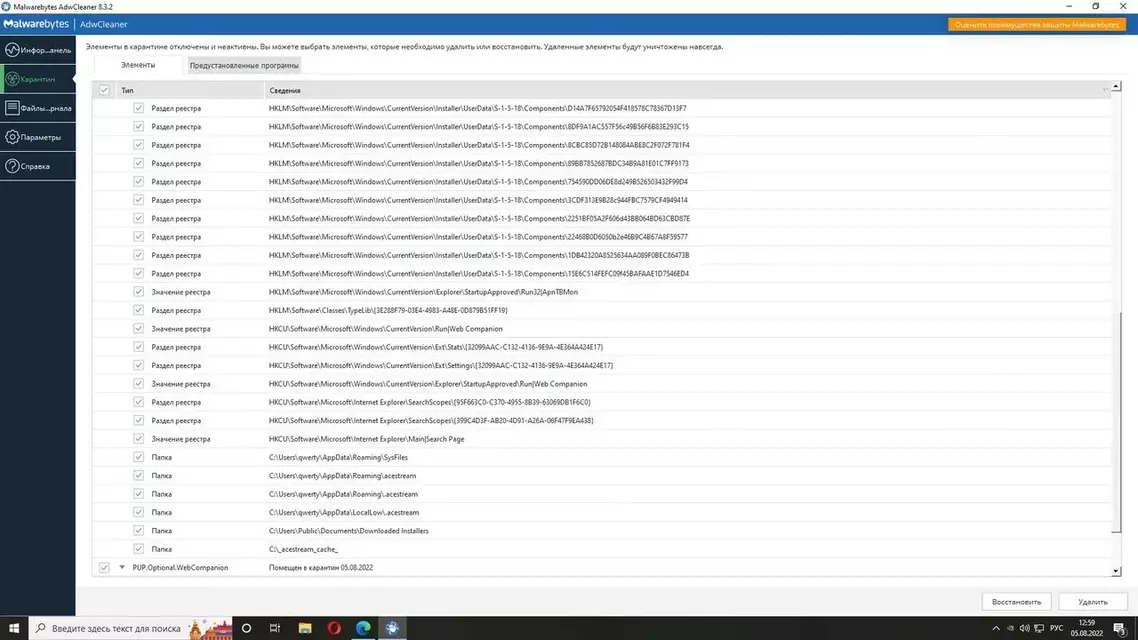The height and width of the screenshot is (640, 1138).
Task: Click the Удалить button
Action: pyautogui.click(x=1092, y=602)
